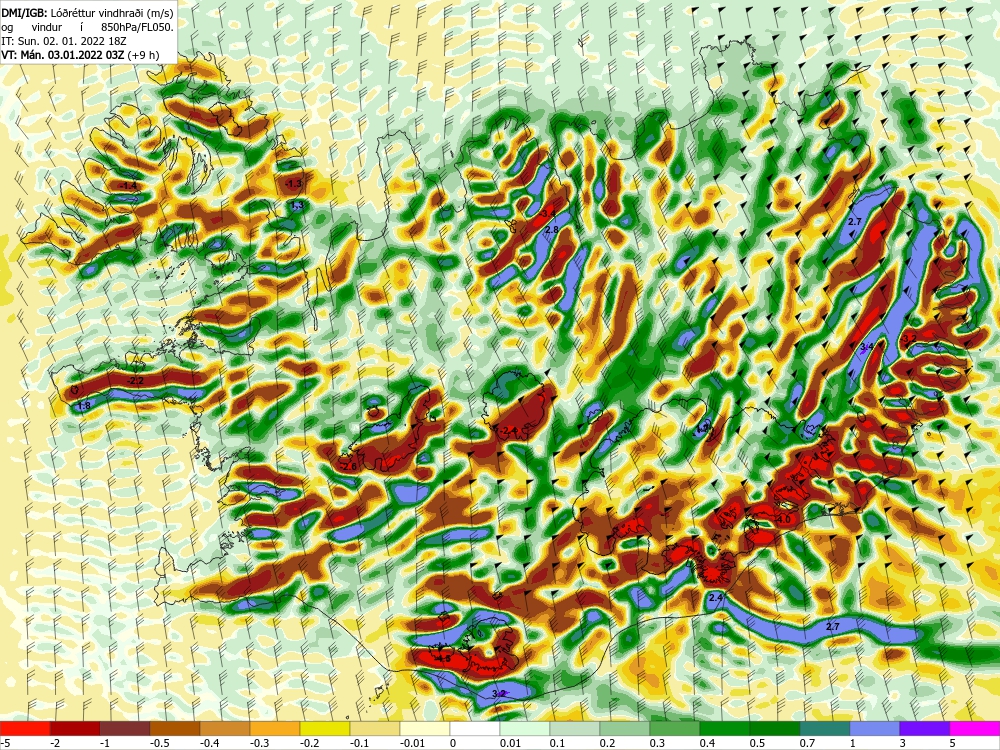Pick the dark green 0.4 to 0.5 legend swatch

coord(725,728)
